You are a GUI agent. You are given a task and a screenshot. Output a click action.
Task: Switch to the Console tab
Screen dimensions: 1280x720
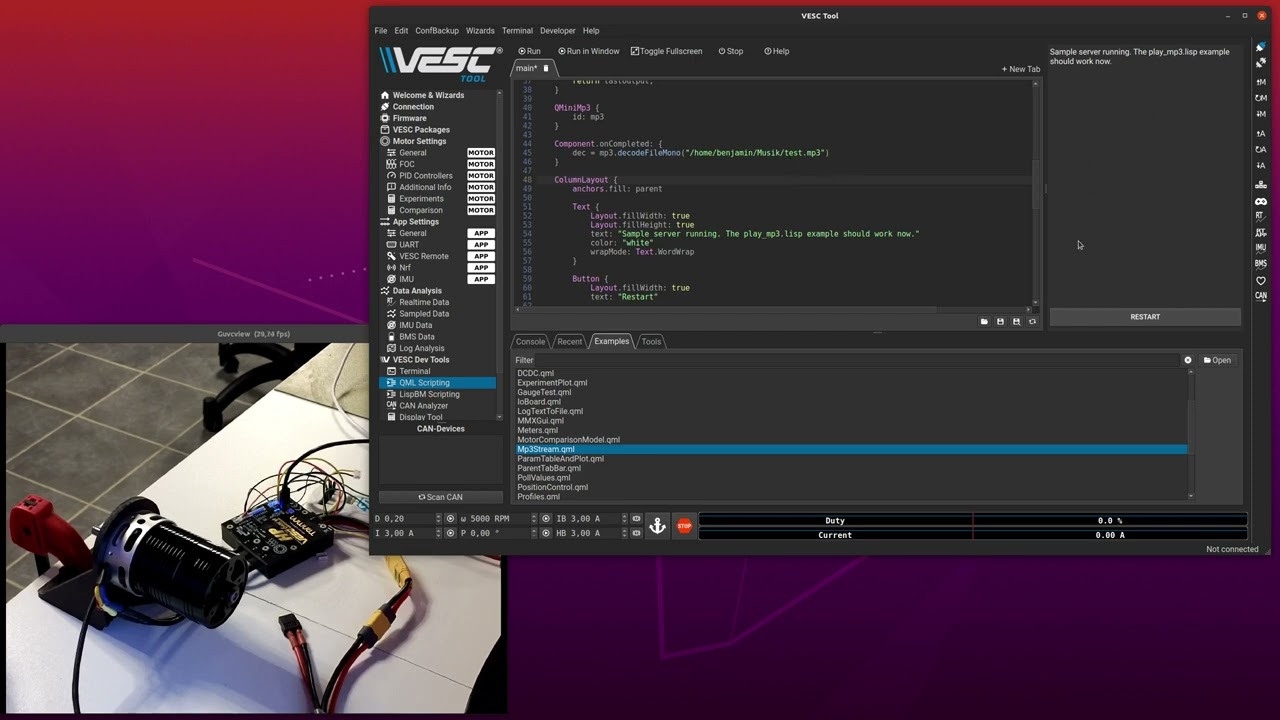click(x=530, y=342)
